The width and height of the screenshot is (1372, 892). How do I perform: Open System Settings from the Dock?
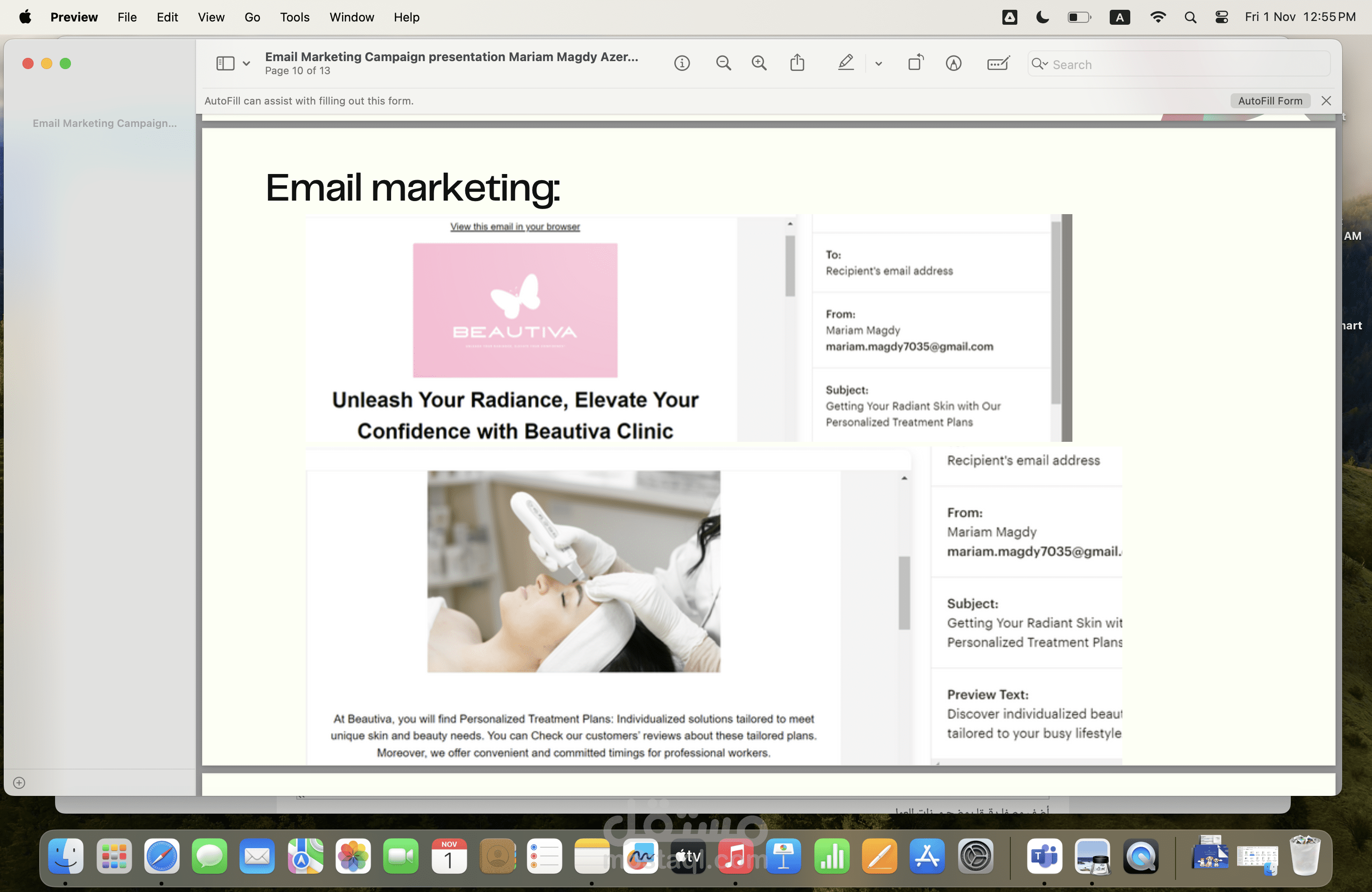[975, 856]
